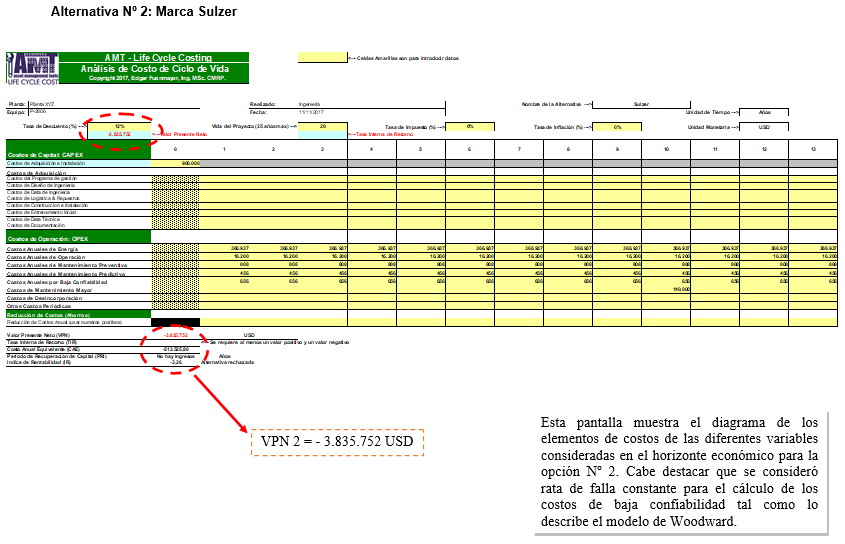Click the Costos de Operación: OPEX header

point(79,237)
